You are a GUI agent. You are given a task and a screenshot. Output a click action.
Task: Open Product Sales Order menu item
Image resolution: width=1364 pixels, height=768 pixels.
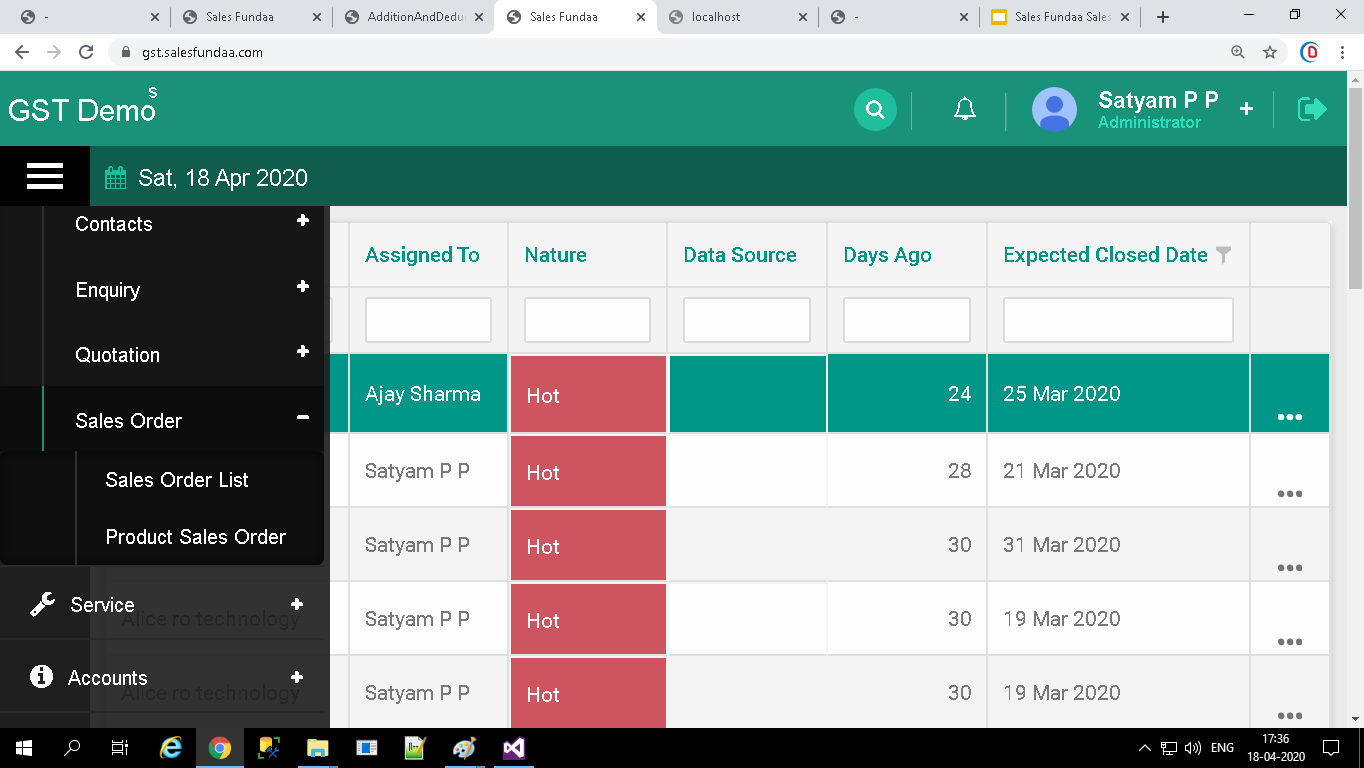click(x=196, y=537)
